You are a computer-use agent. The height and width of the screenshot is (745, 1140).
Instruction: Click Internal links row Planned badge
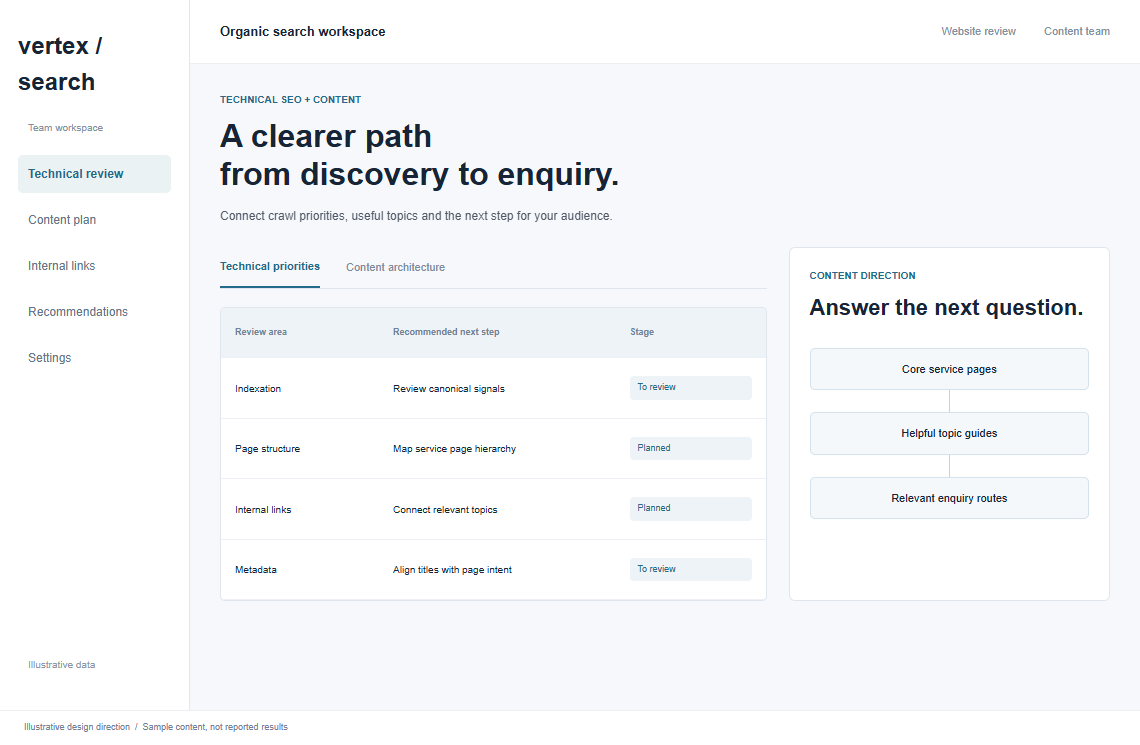[691, 509]
